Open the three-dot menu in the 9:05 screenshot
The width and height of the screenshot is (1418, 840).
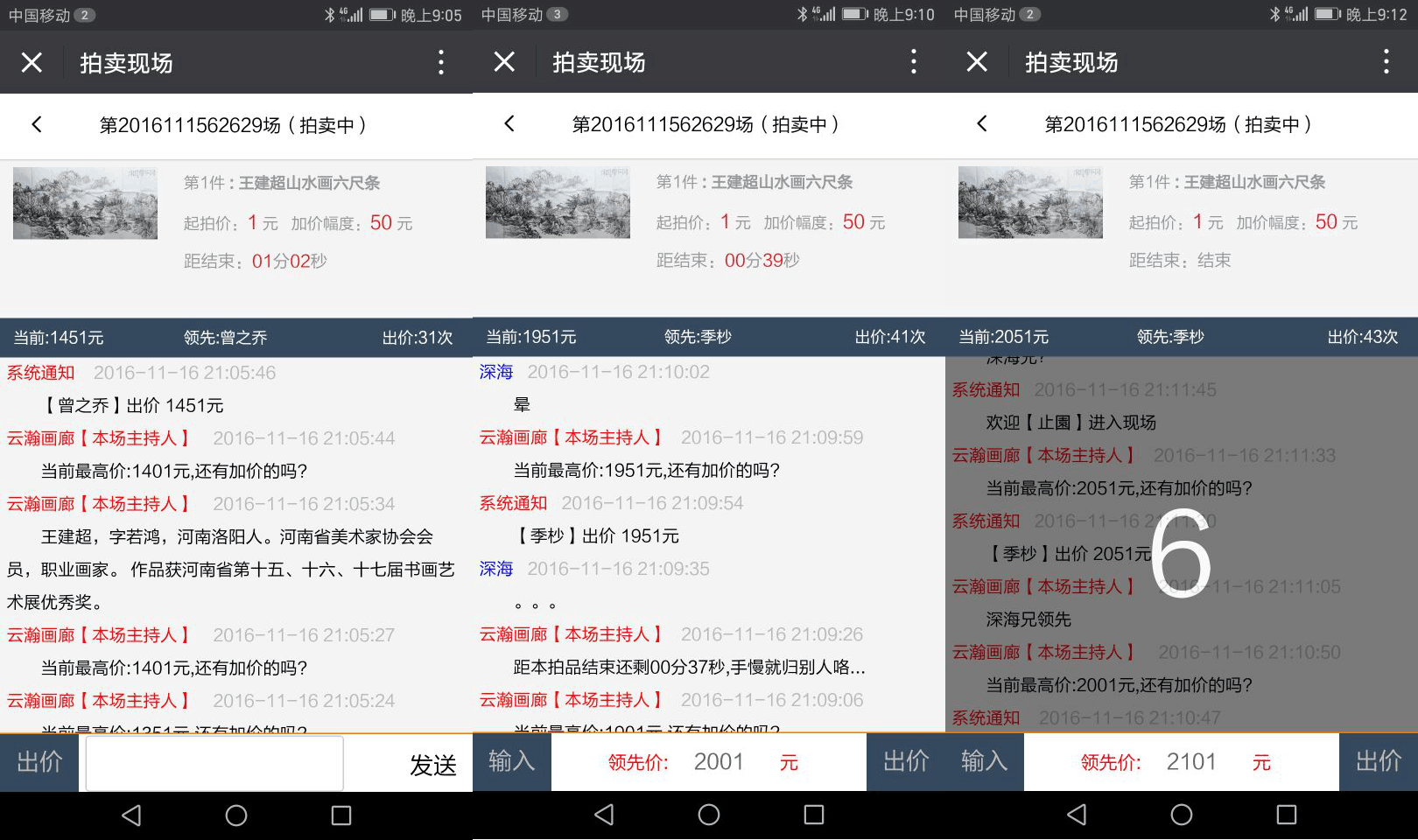[x=440, y=62]
